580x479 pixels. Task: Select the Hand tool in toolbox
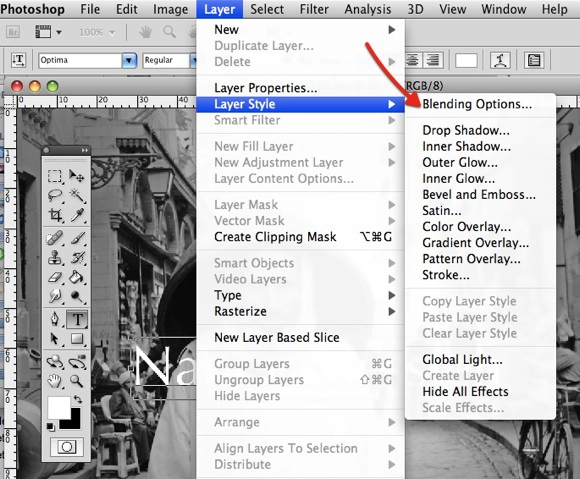(x=55, y=381)
